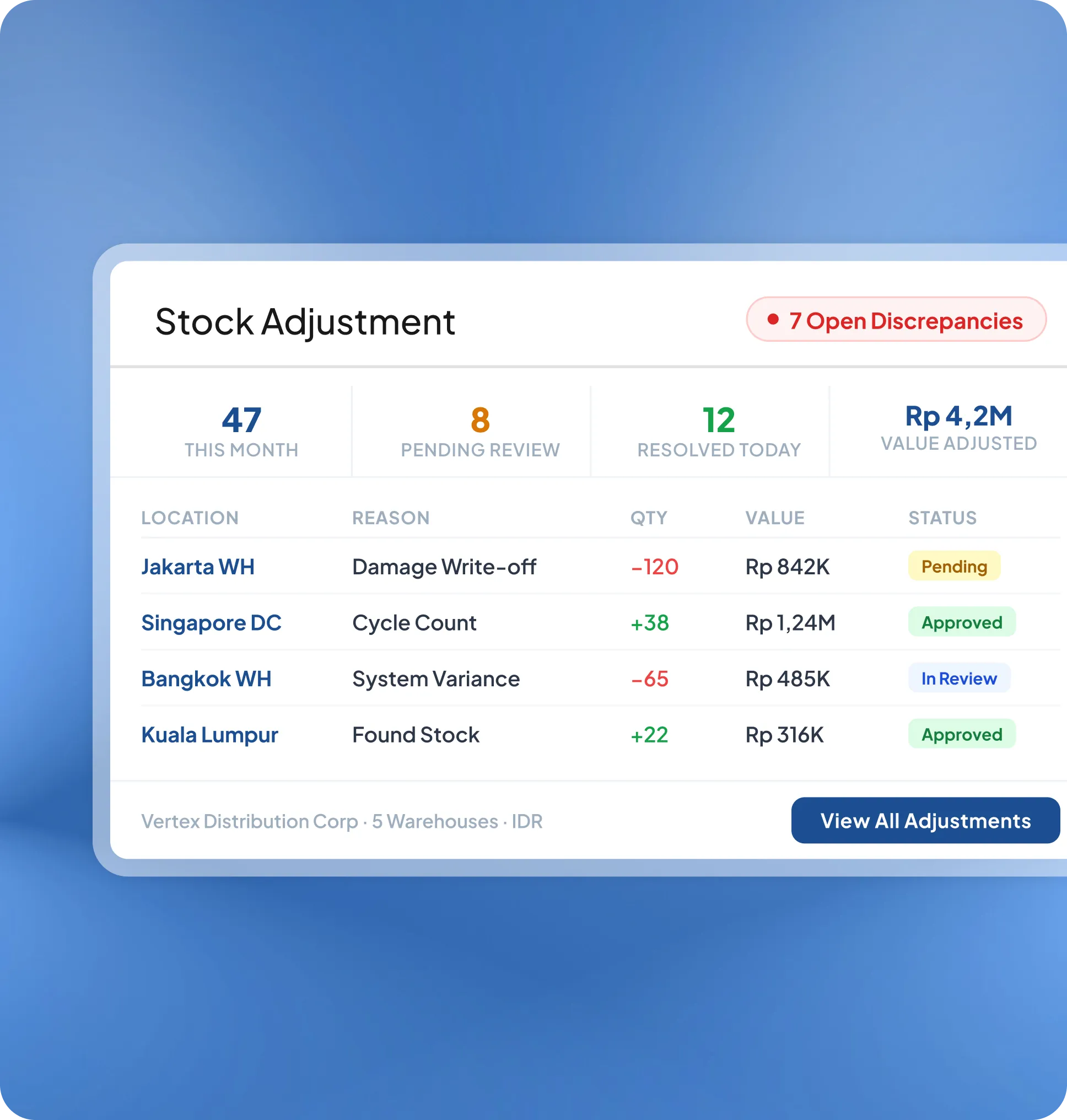
Task: Open the Singapore DC location link
Action: tap(211, 622)
